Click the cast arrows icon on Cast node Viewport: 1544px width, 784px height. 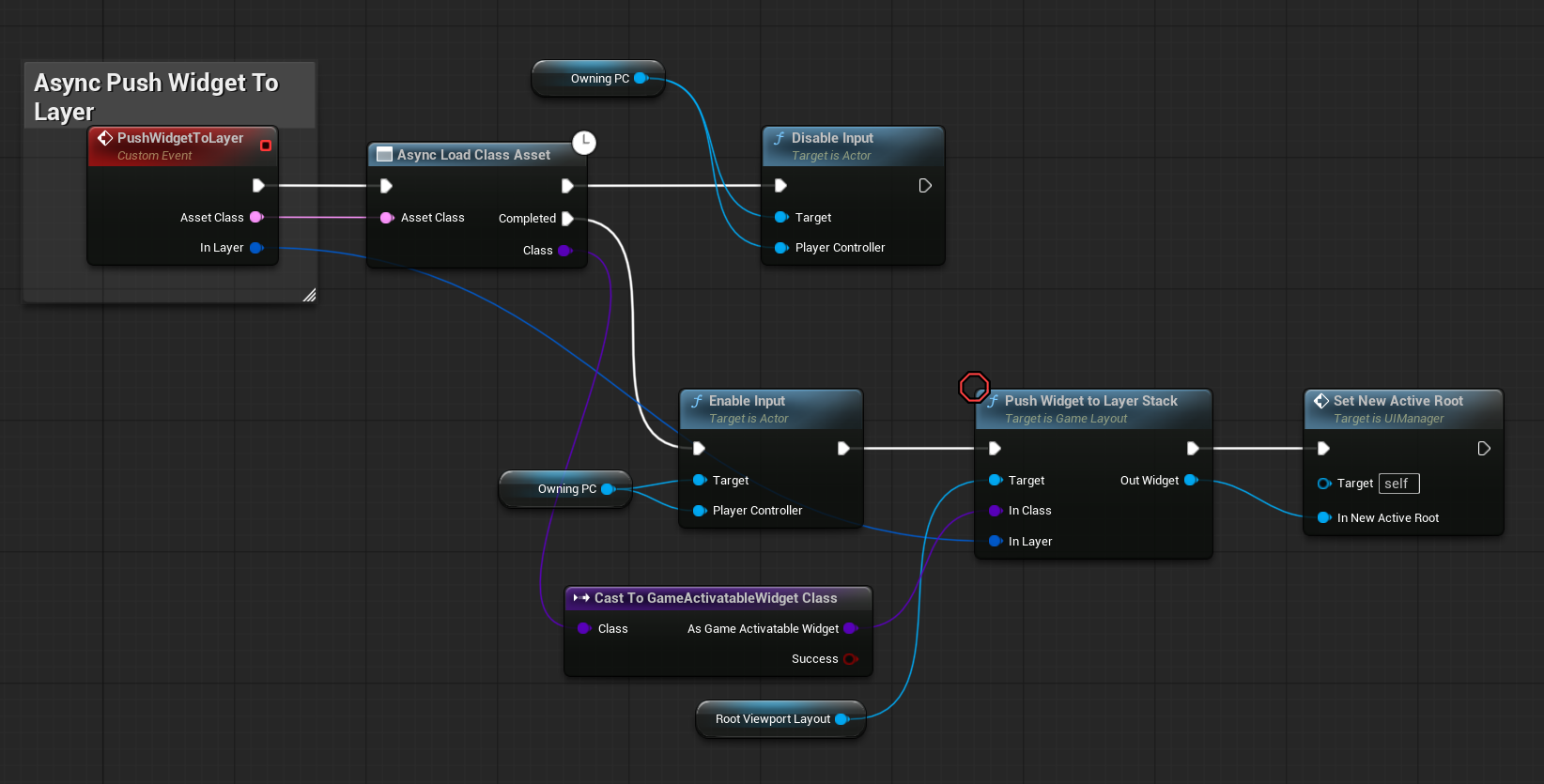point(581,598)
